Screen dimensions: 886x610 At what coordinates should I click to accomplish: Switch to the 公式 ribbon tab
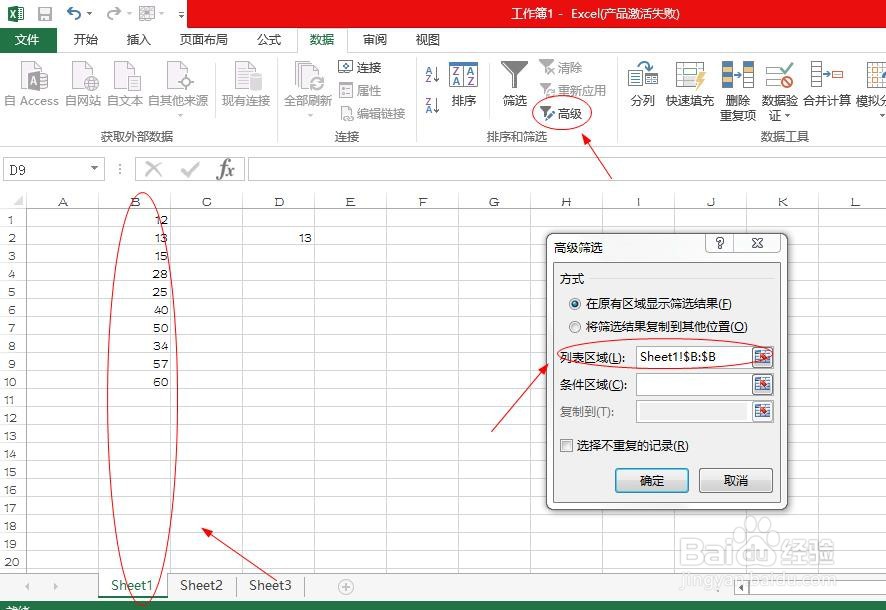(x=268, y=40)
